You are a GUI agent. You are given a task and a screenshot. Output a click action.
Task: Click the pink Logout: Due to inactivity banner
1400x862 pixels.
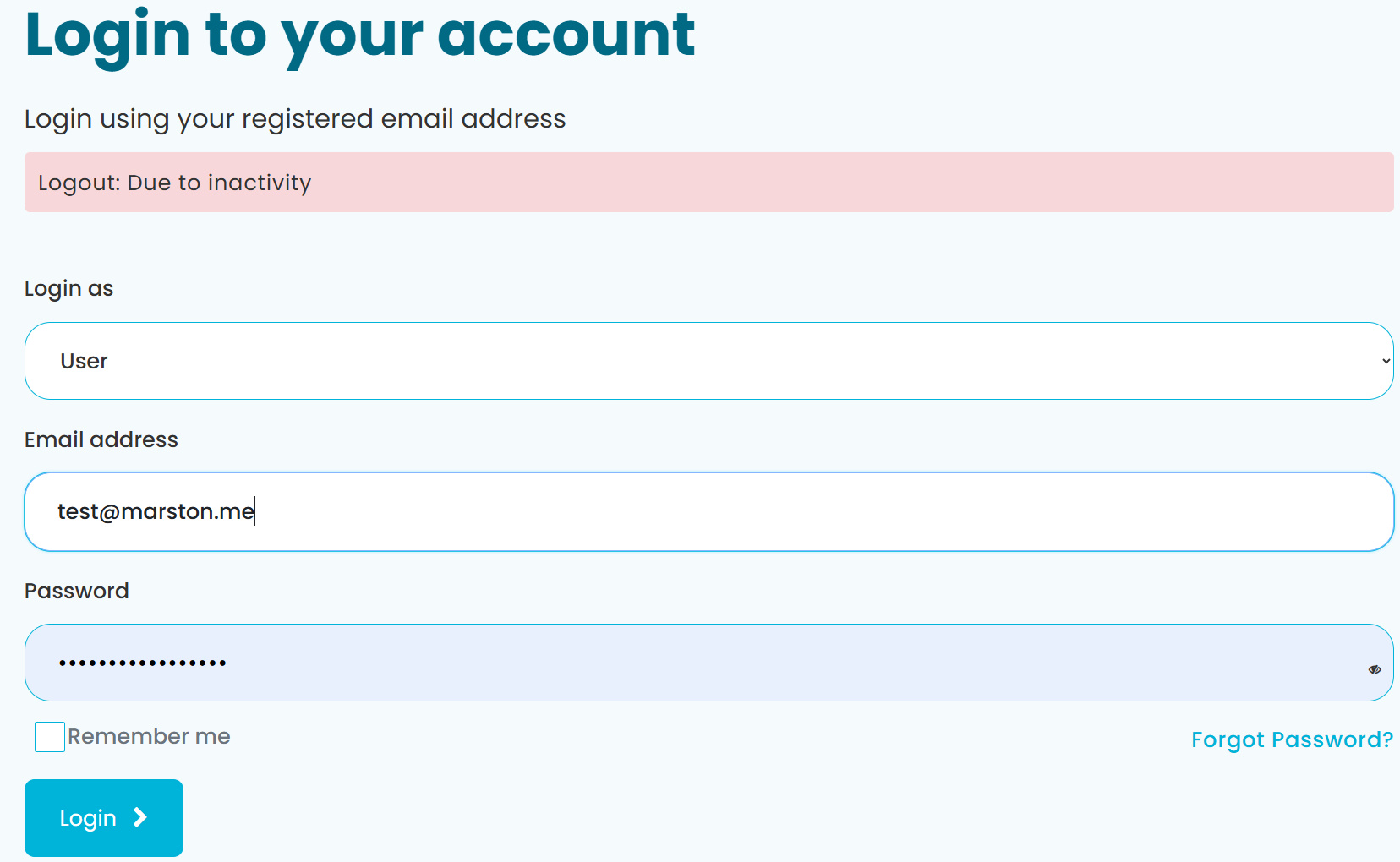709,183
